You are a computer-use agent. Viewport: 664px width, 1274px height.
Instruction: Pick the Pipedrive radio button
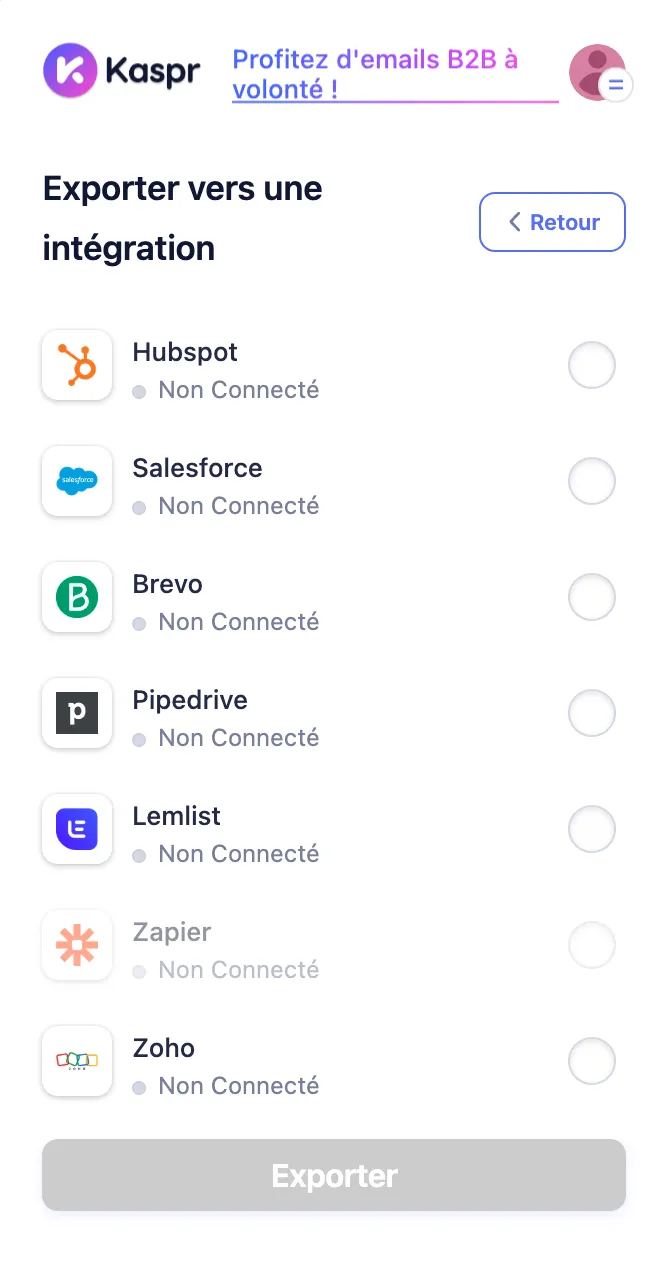click(x=592, y=713)
